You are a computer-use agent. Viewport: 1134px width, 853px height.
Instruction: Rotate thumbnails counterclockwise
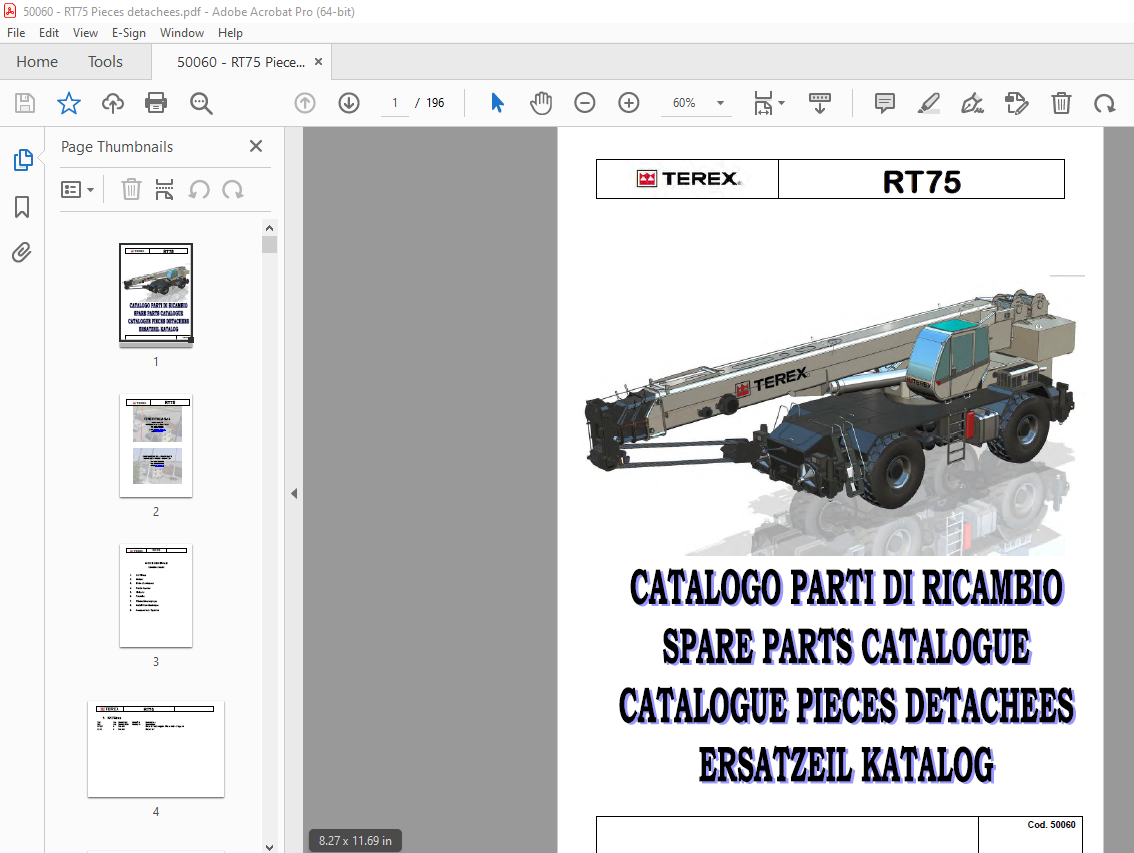coord(199,190)
